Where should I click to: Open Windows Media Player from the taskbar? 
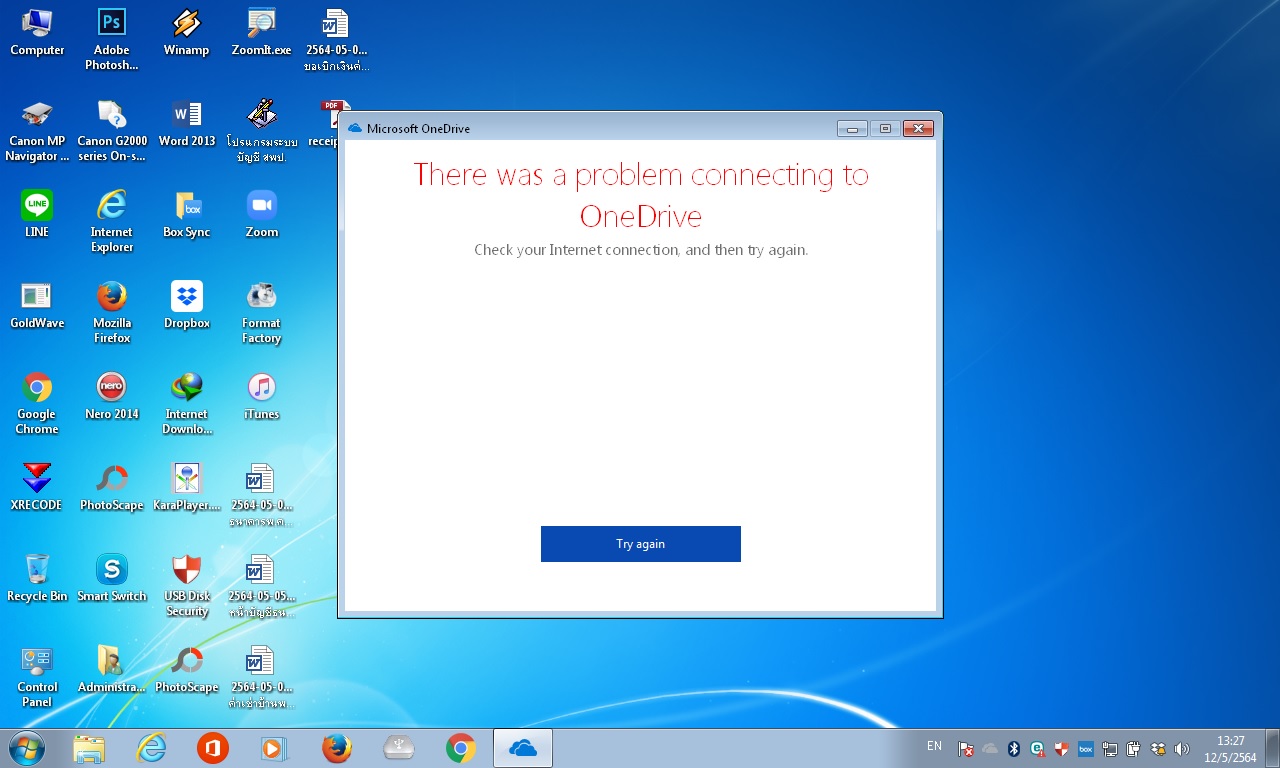tap(275, 748)
